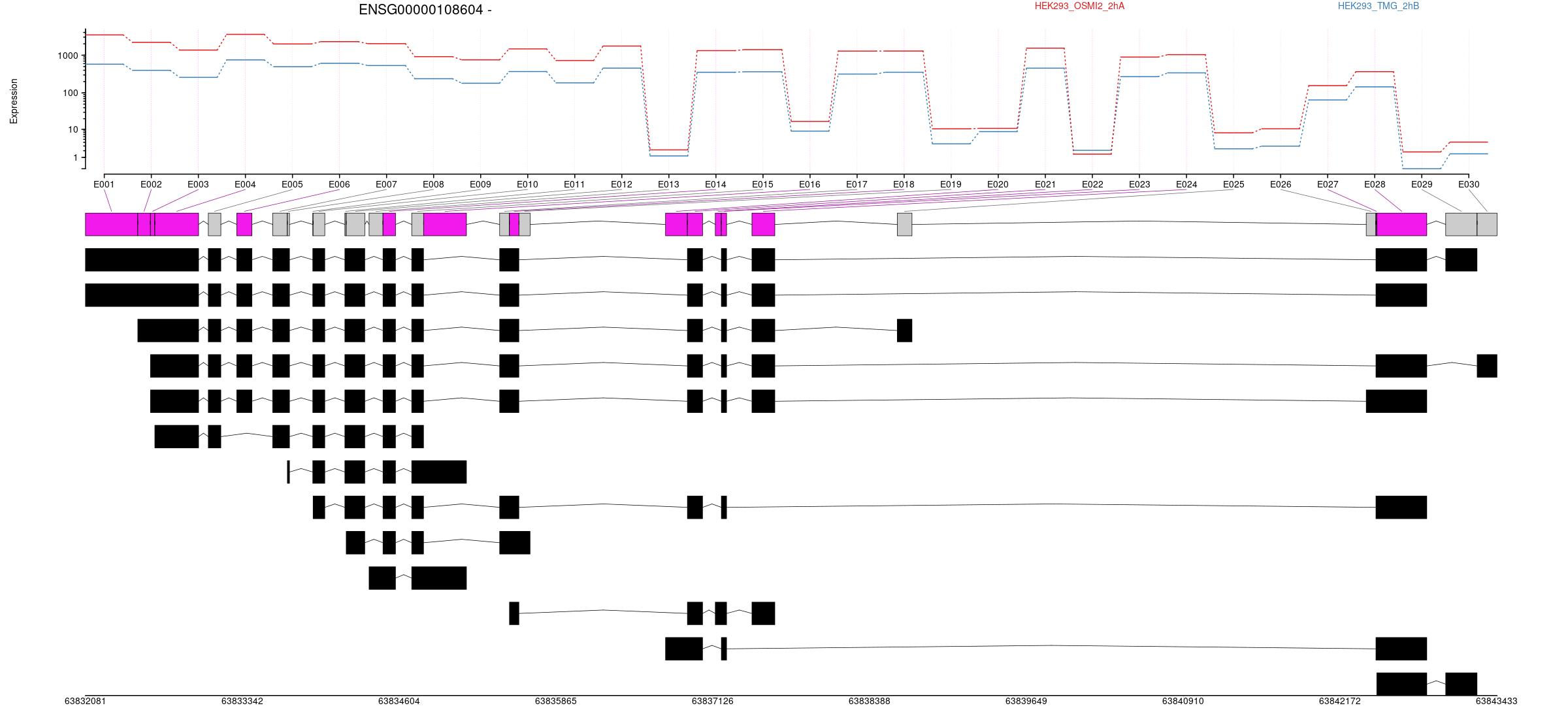Click genomic coordinate 63840910
The width and height of the screenshot is (1568, 712).
pyautogui.click(x=1183, y=701)
